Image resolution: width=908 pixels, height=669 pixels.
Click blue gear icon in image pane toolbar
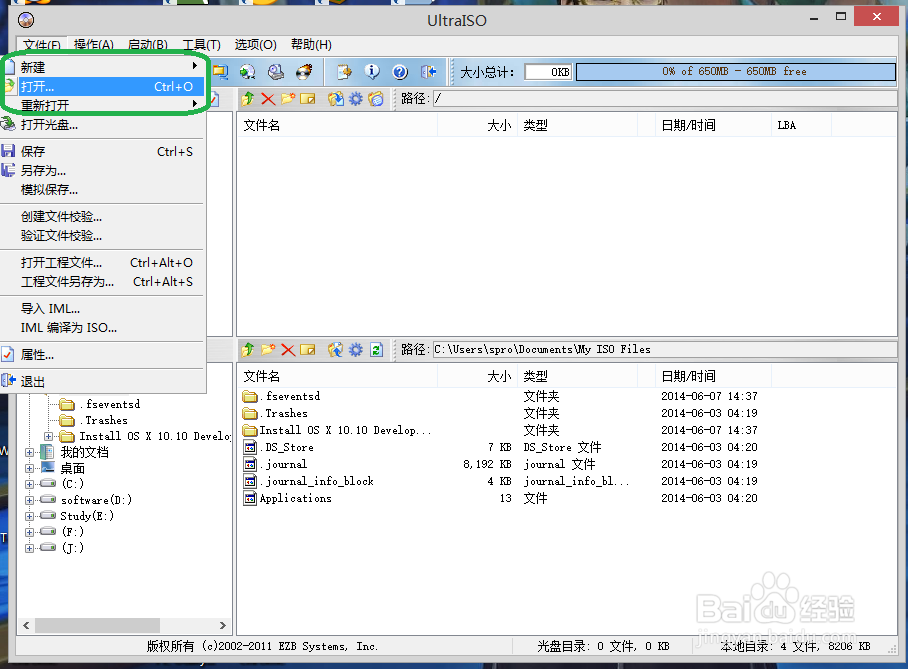[356, 98]
